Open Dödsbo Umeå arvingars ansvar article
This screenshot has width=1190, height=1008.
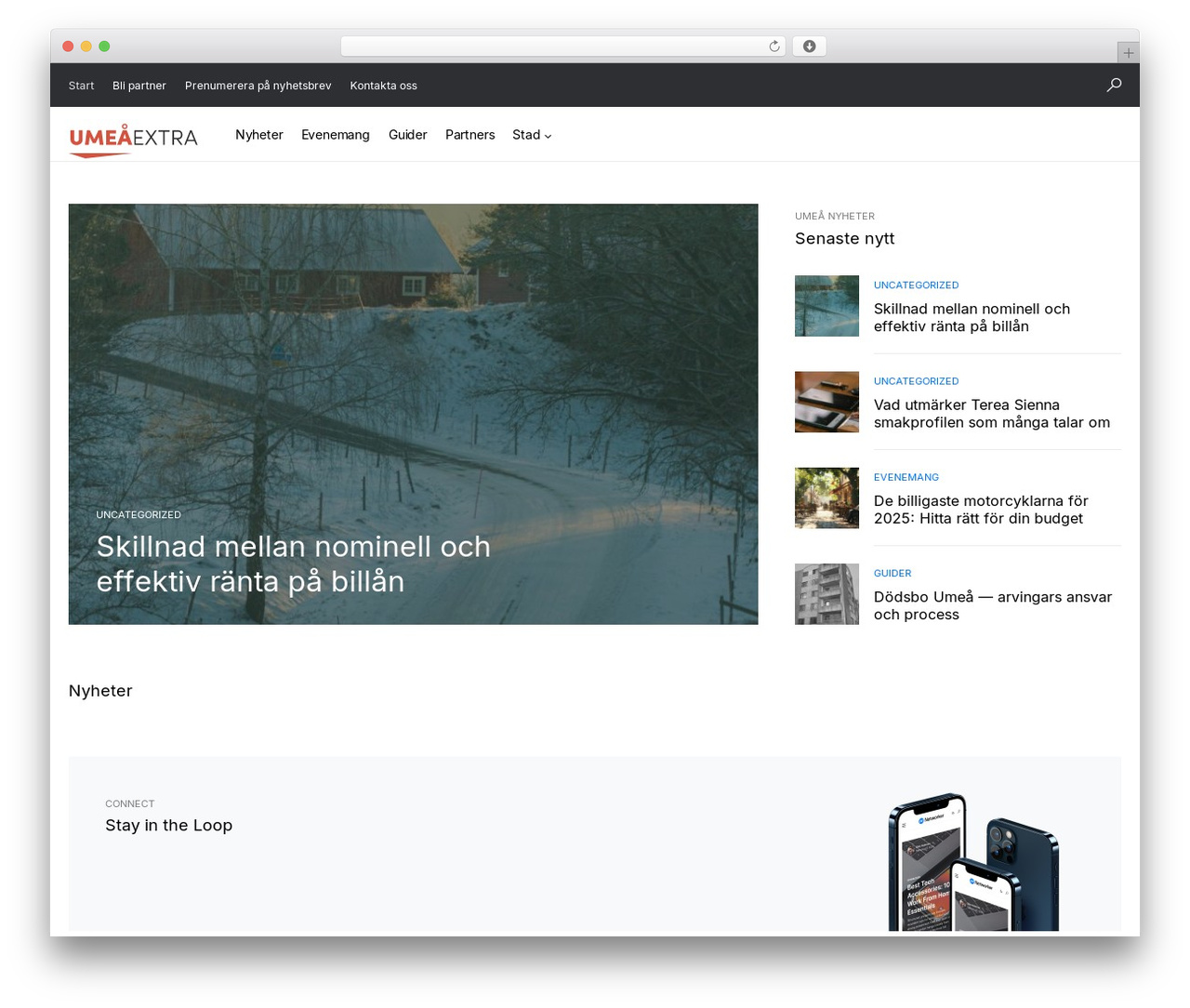click(x=993, y=605)
